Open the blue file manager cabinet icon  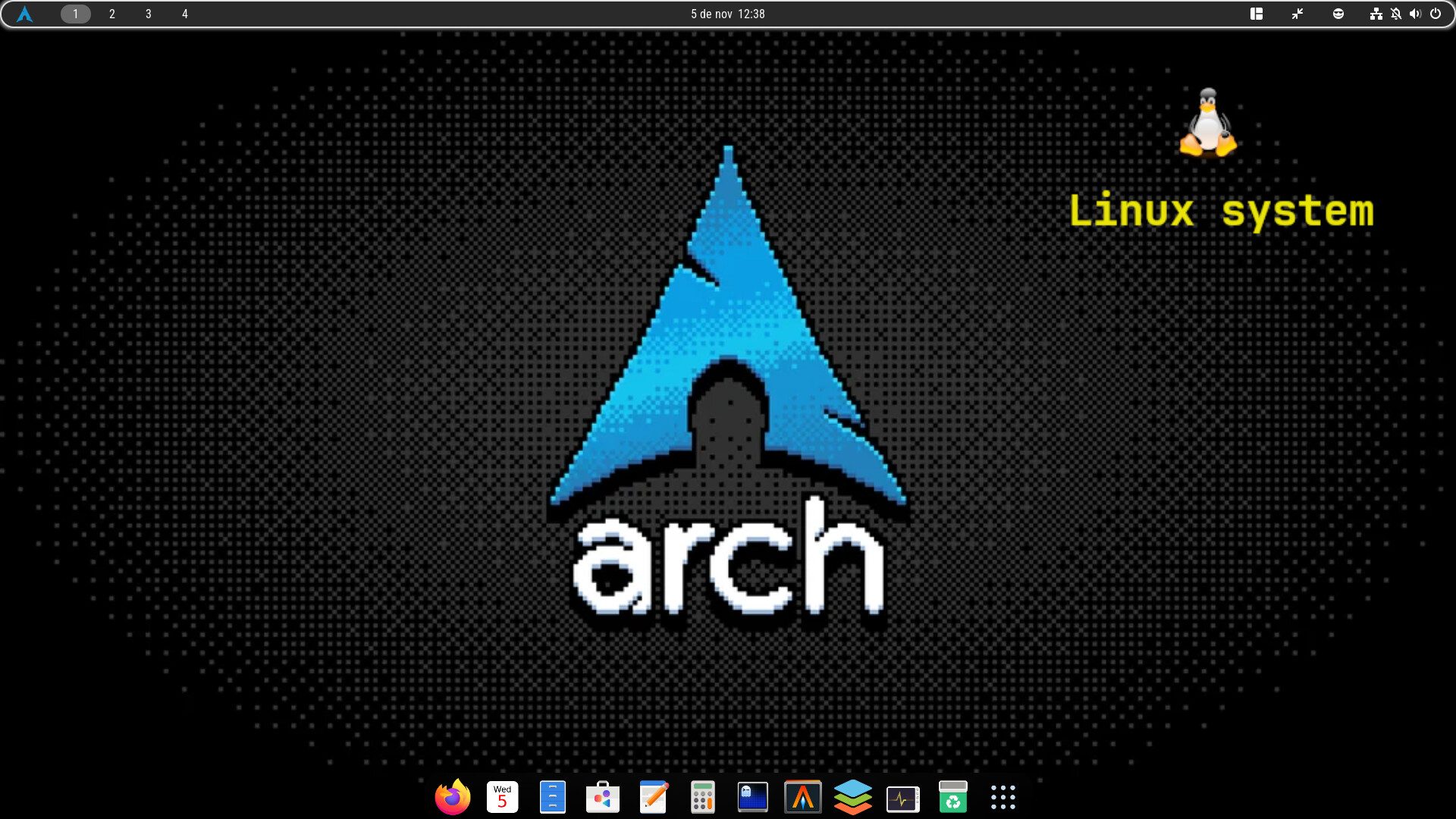(553, 797)
